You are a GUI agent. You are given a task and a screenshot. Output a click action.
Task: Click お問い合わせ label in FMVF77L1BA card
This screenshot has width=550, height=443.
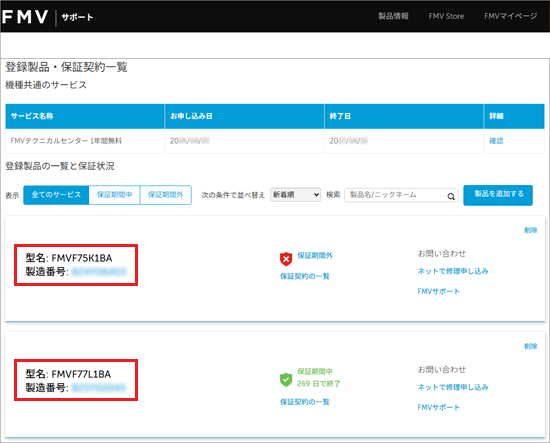pyautogui.click(x=442, y=370)
